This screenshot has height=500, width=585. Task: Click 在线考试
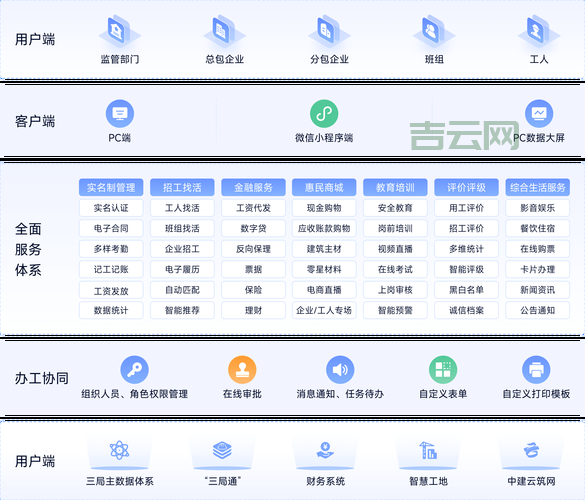(395, 269)
